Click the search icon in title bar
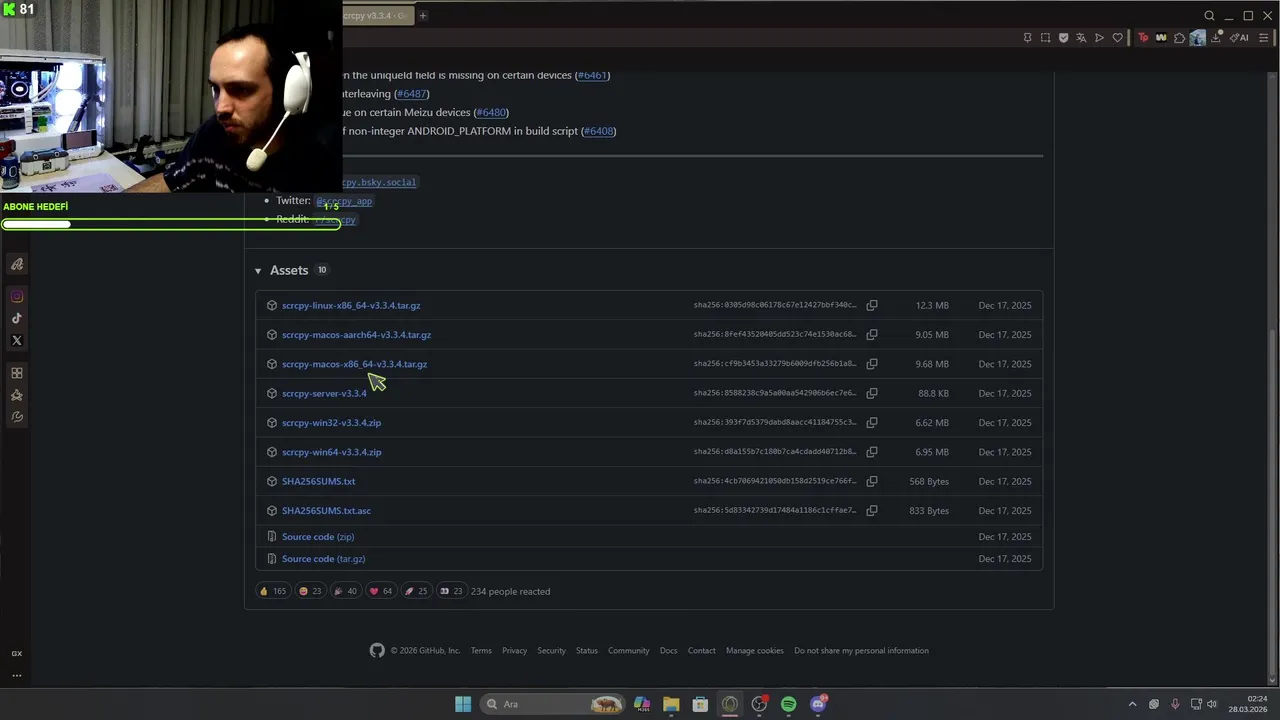Viewport: 1280px width, 720px height. (1209, 15)
